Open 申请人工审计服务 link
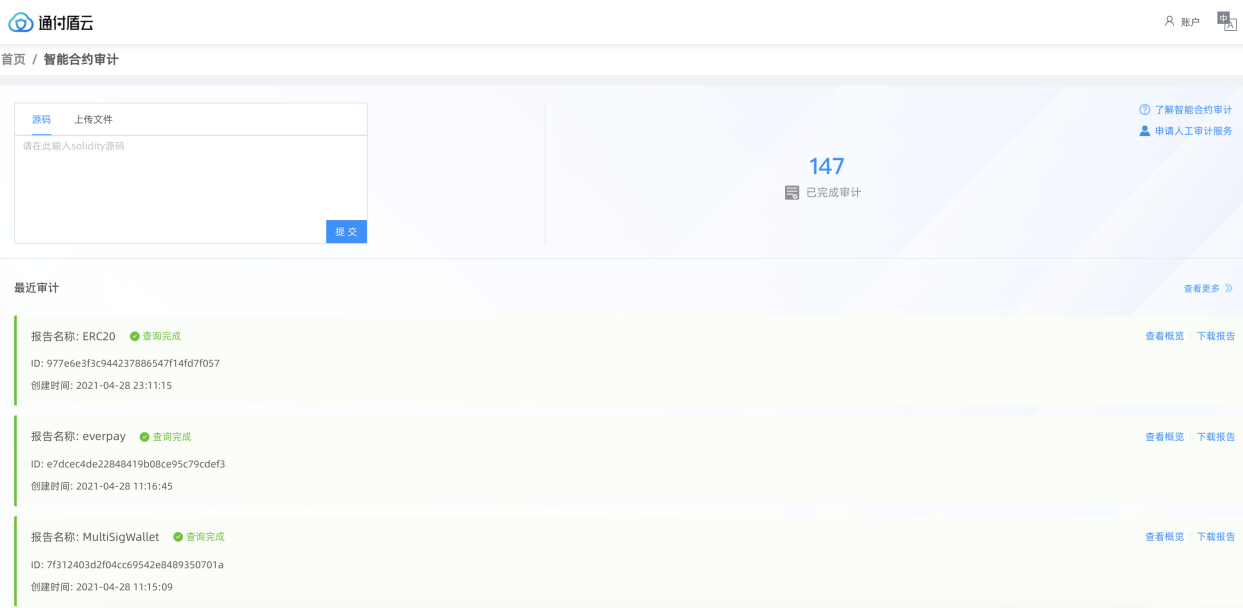 coord(1193,131)
